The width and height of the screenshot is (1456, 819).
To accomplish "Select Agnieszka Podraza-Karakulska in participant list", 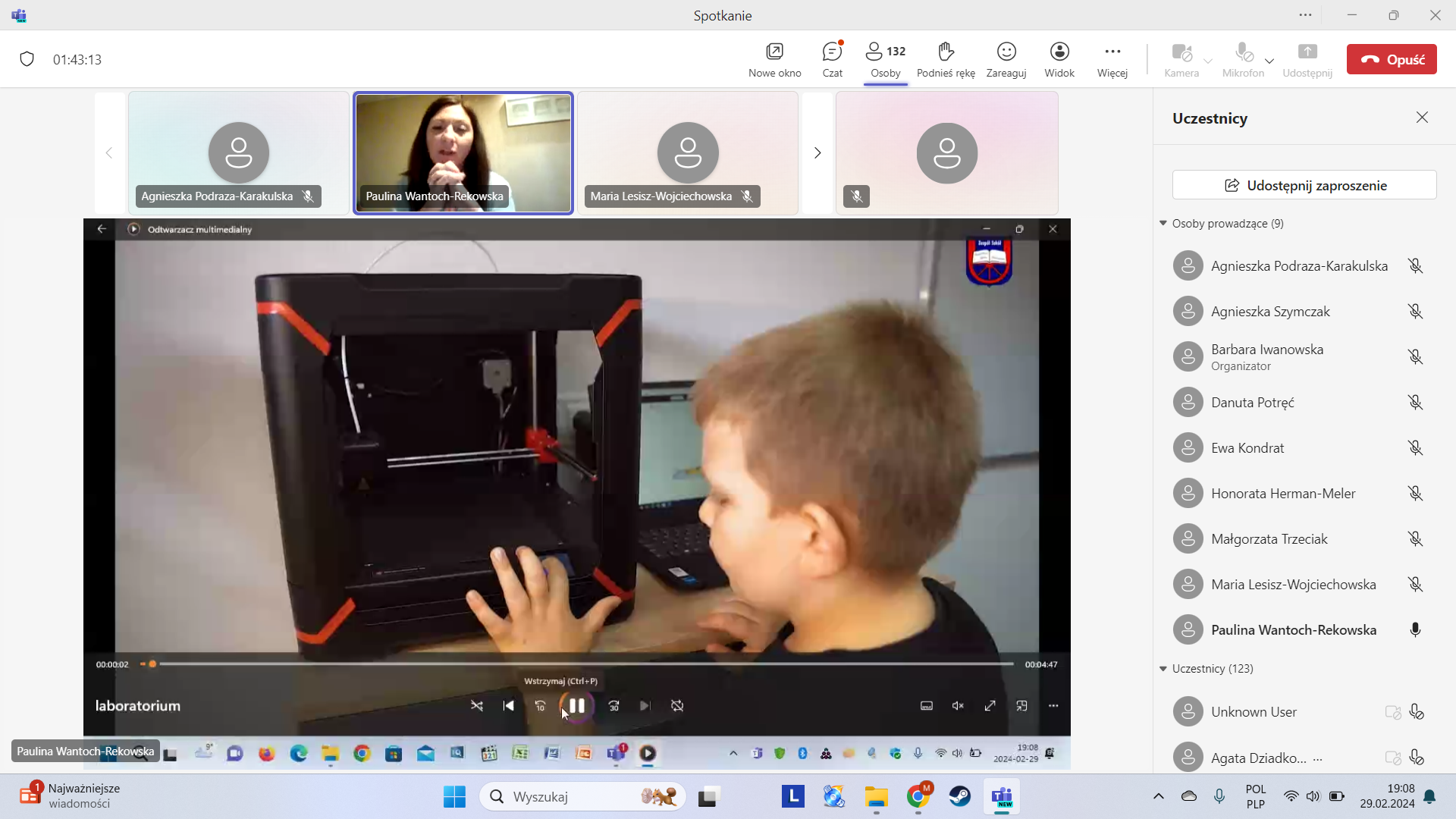I will pos(1298,265).
